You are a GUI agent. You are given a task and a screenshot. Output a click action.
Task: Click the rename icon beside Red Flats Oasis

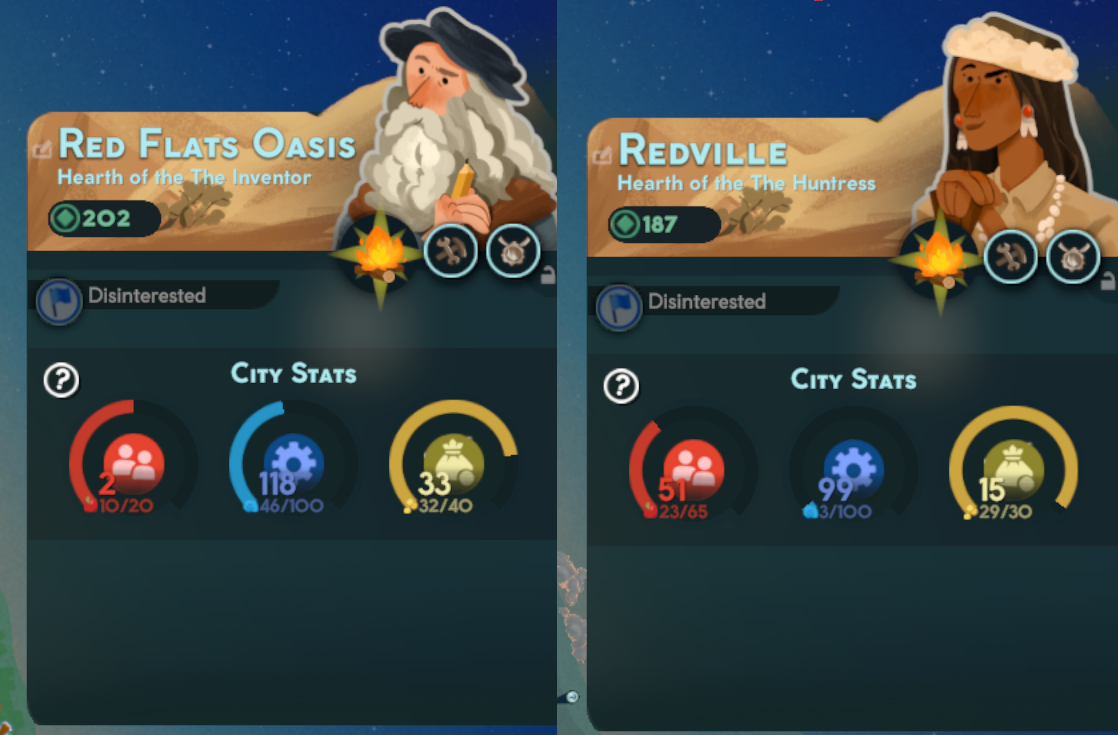click(x=42, y=150)
